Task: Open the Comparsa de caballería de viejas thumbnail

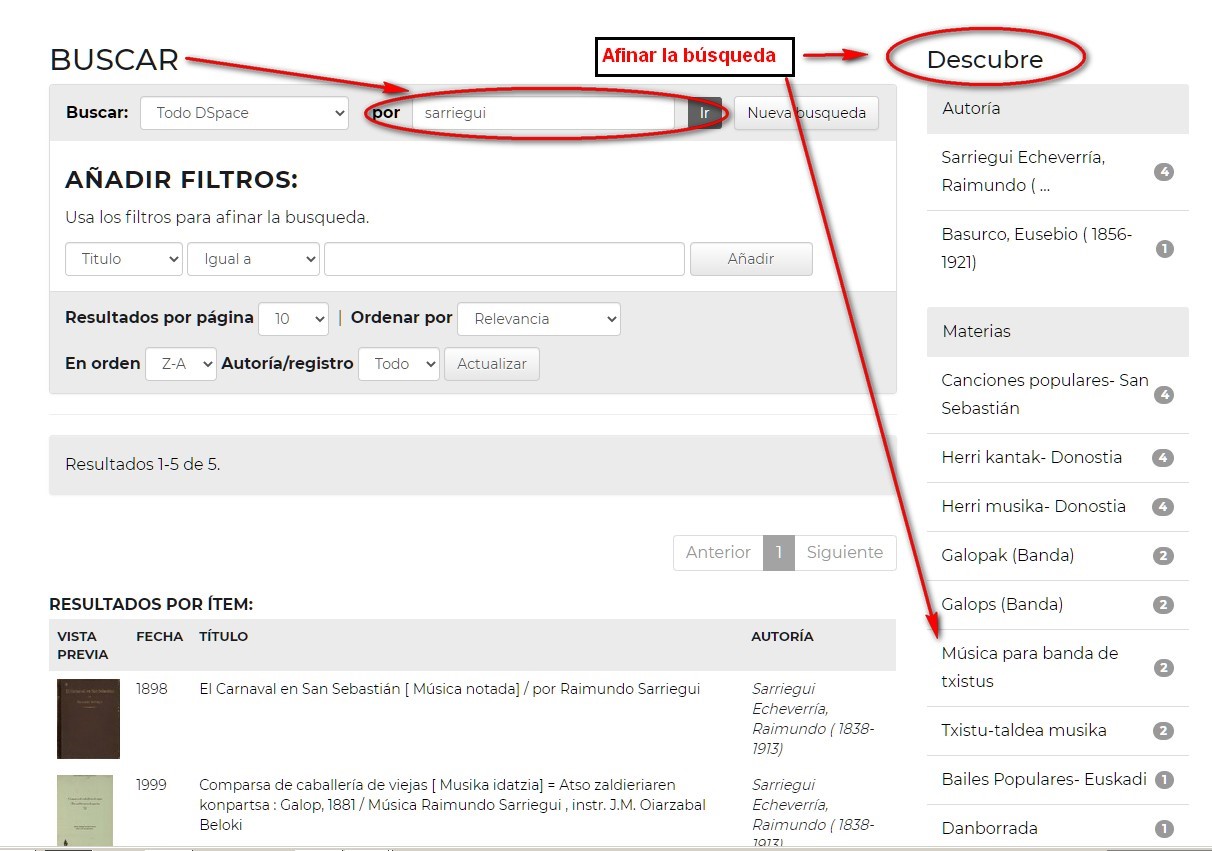Action: 85,810
